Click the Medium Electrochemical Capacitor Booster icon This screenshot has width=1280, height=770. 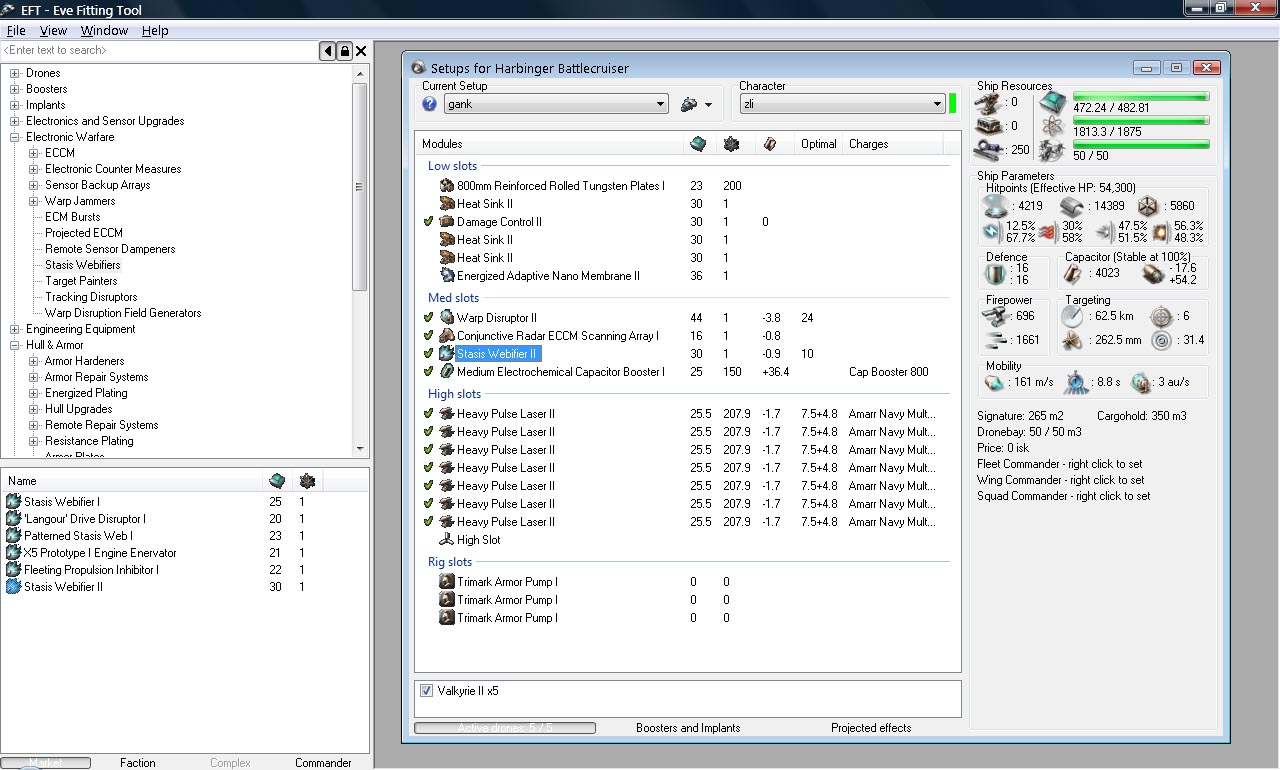point(447,372)
